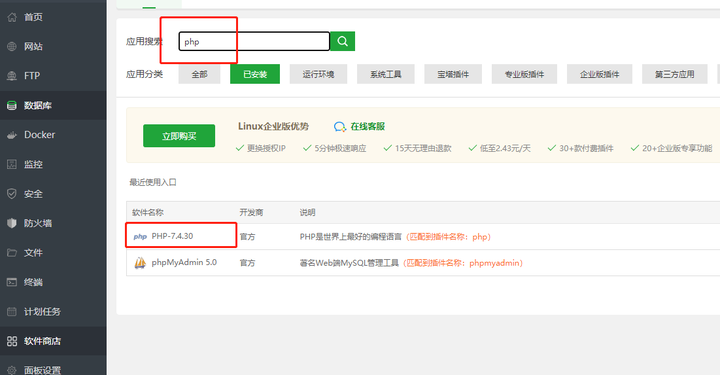
Task: Click the 开发商 column header
Action: coord(251,213)
